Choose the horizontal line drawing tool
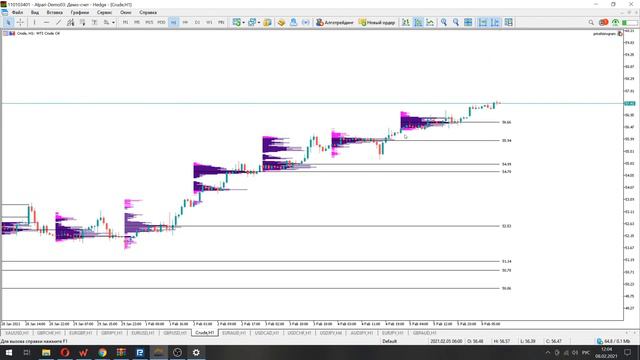Viewport: 640px width, 360px height. 46,22
